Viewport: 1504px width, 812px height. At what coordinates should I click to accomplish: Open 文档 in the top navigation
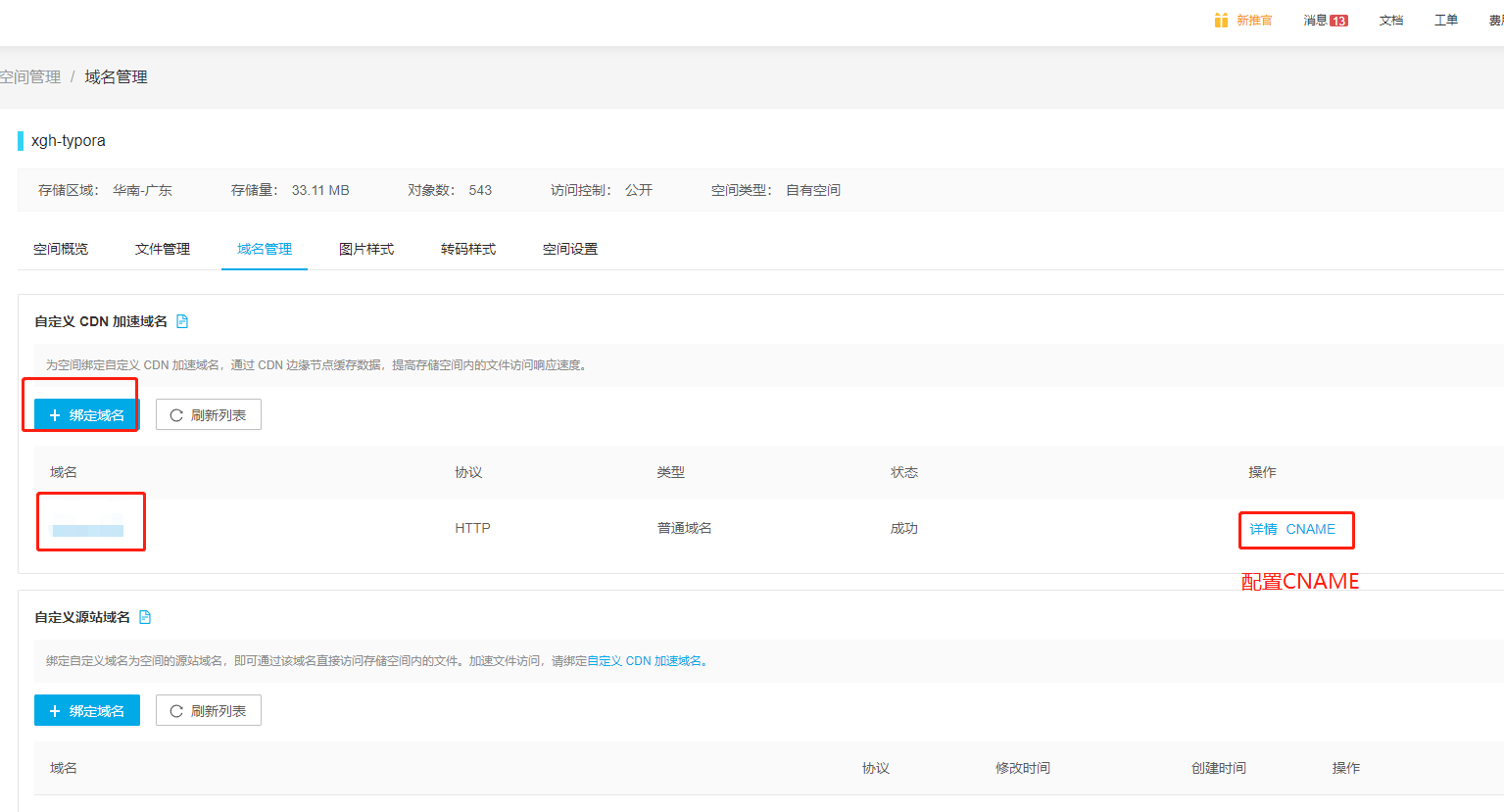[x=1391, y=21]
